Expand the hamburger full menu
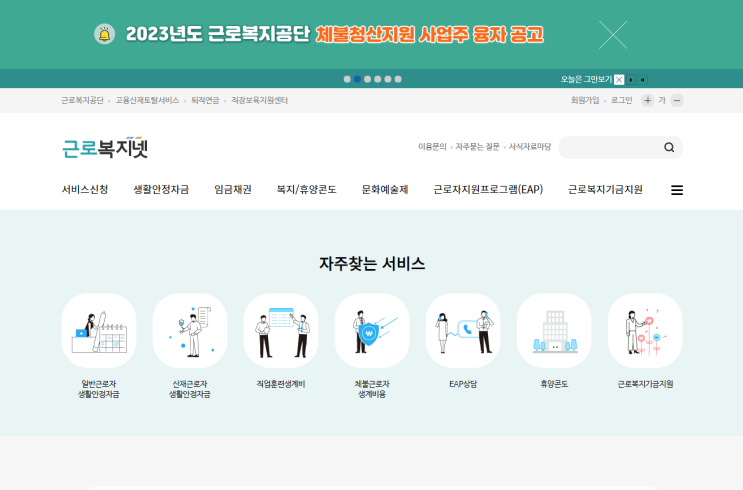 point(677,190)
